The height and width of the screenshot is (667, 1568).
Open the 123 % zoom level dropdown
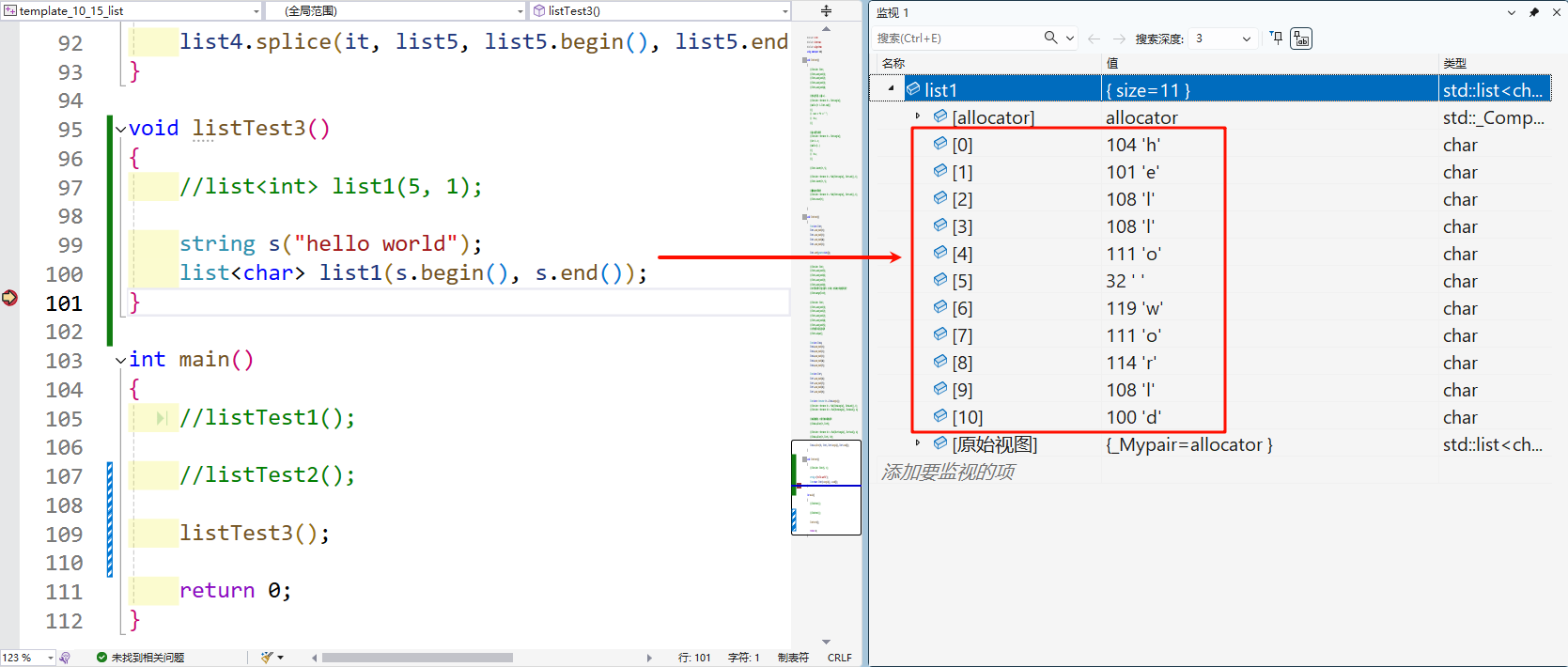click(51, 658)
